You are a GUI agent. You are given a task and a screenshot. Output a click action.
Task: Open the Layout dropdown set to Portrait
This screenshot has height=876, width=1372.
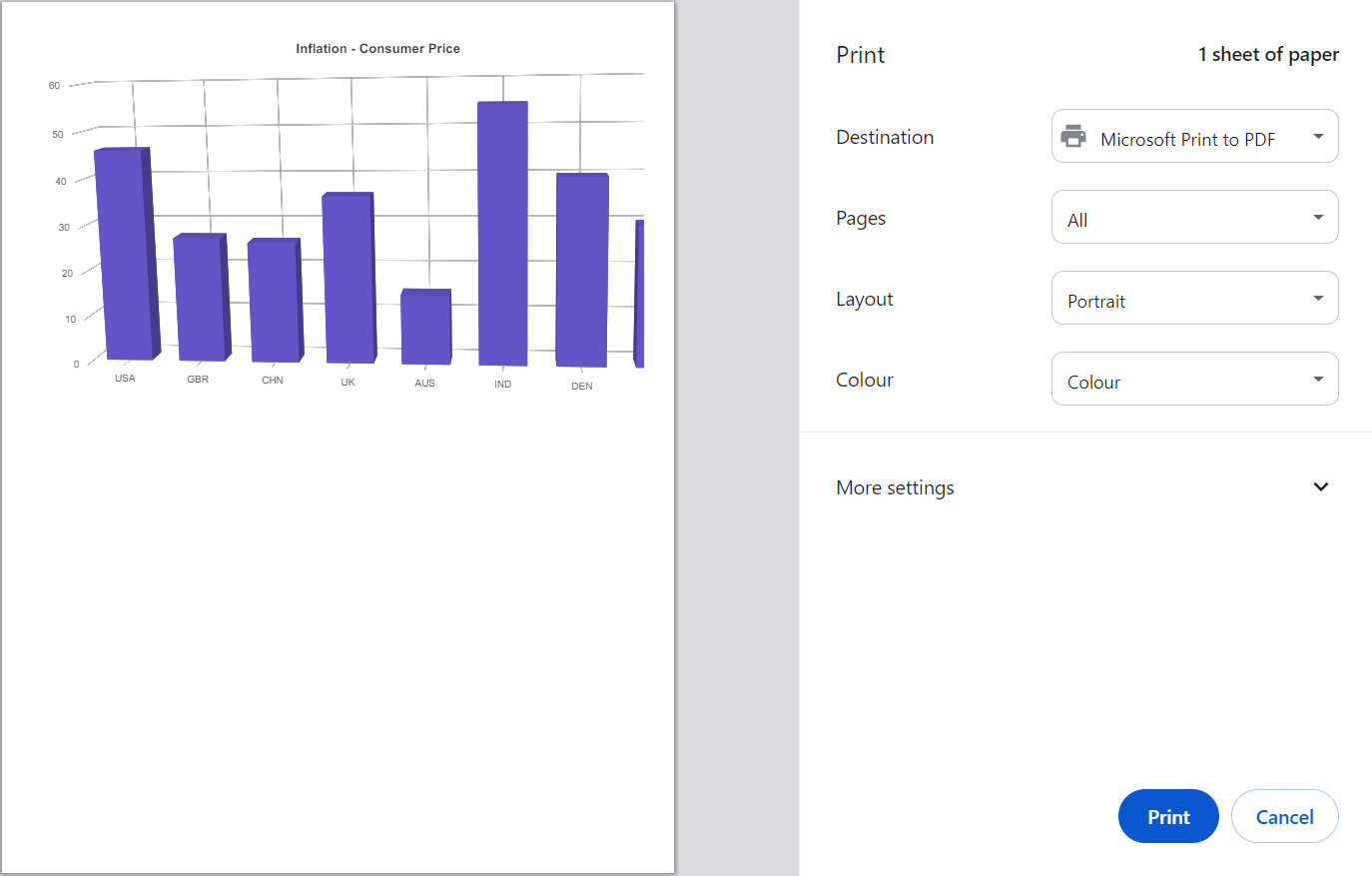[1194, 298]
